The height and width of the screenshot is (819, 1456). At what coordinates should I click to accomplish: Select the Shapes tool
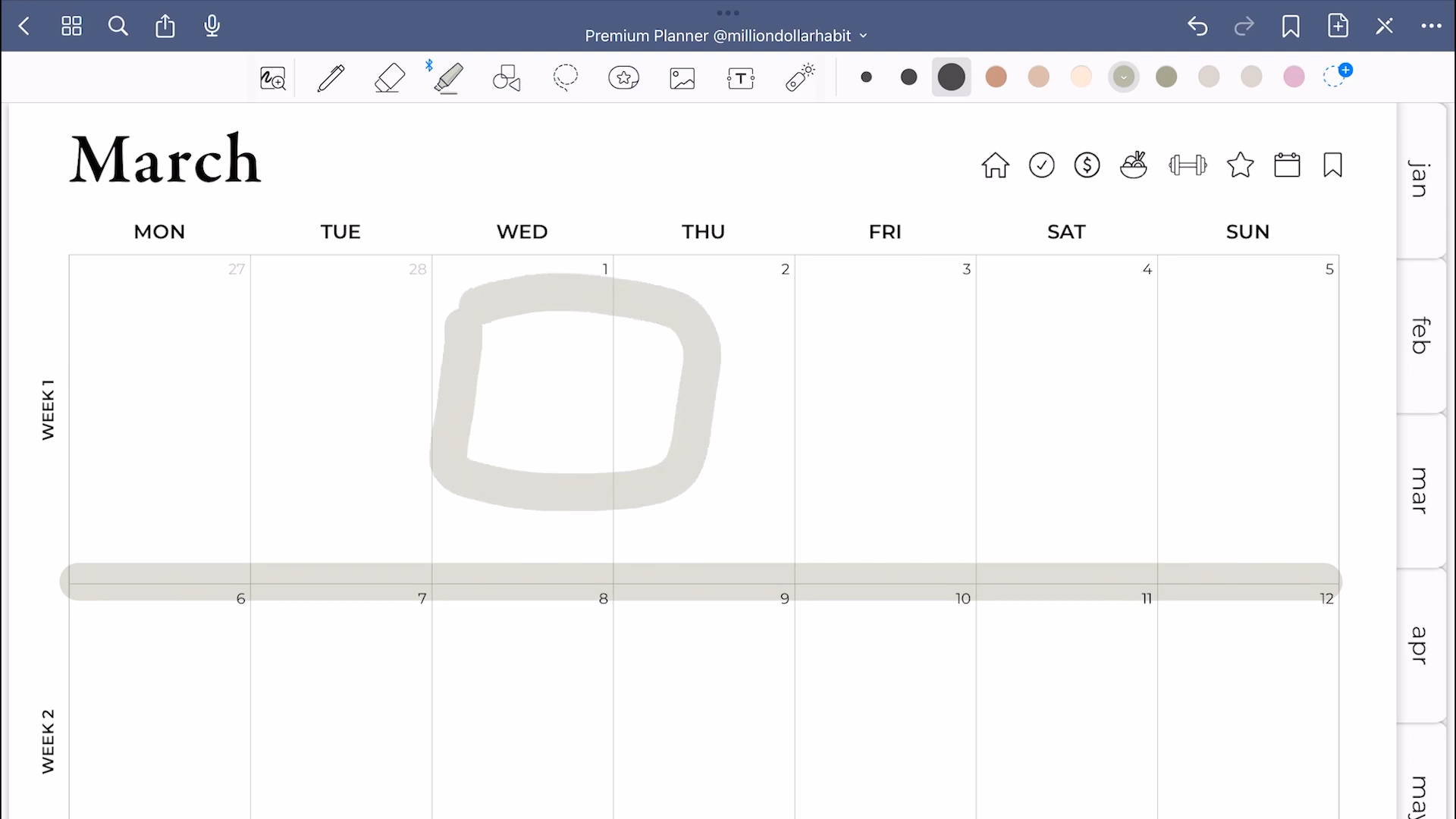coord(507,77)
